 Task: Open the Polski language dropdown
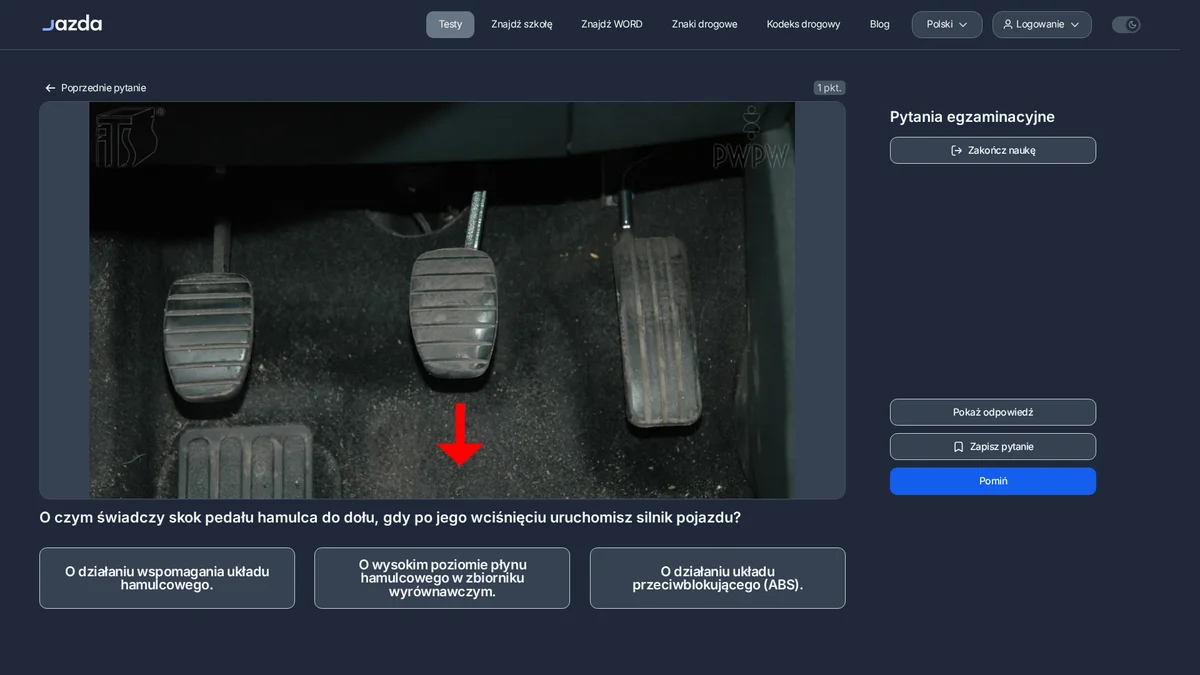(947, 24)
